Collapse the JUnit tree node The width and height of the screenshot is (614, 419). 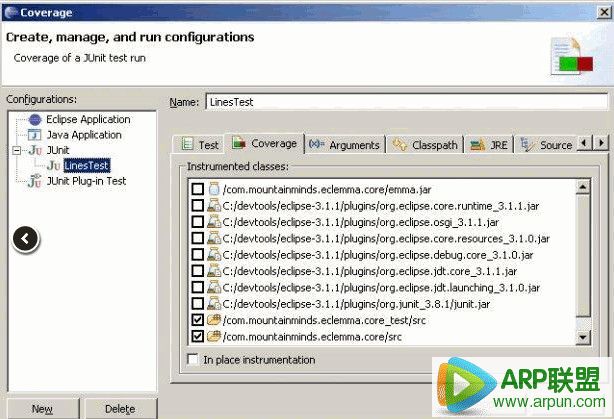pyautogui.click(x=16, y=150)
